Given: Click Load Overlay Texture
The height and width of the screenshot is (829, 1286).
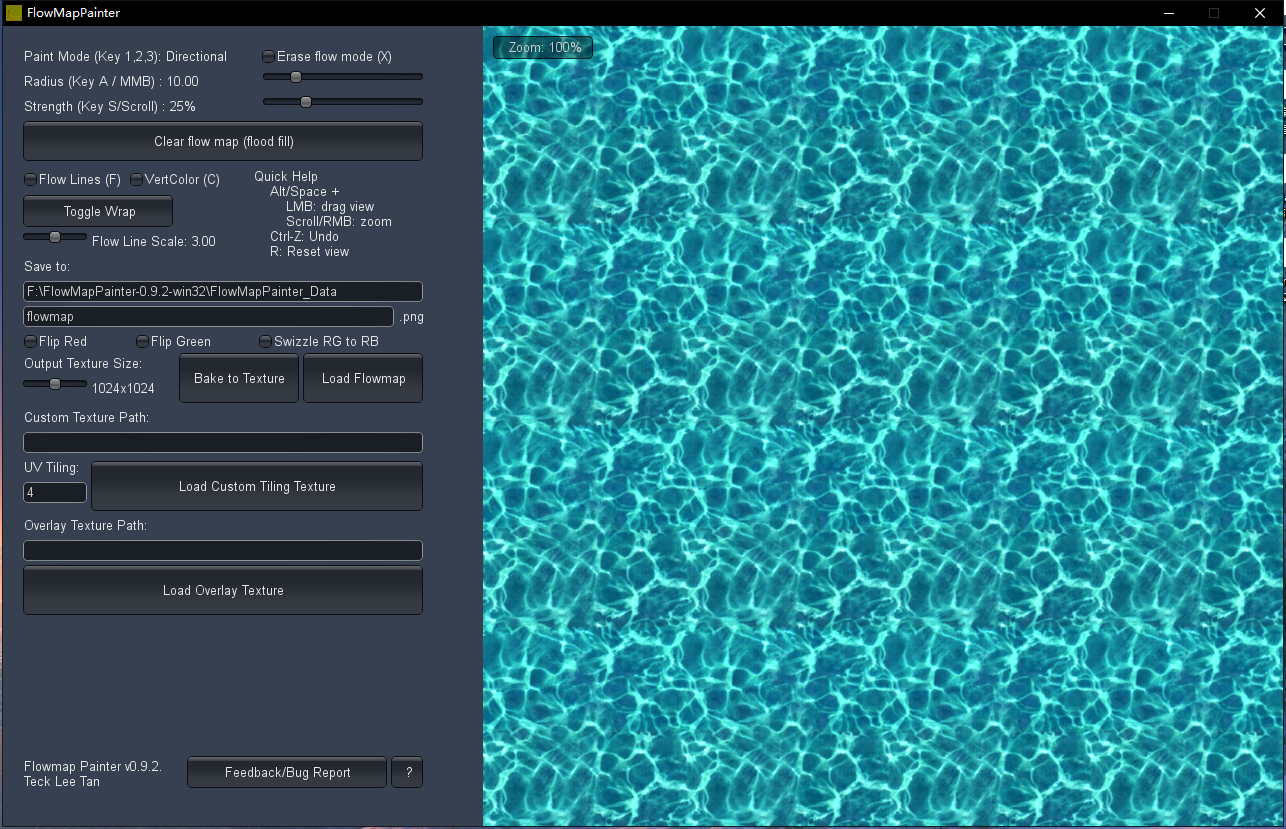Looking at the screenshot, I should click(222, 590).
